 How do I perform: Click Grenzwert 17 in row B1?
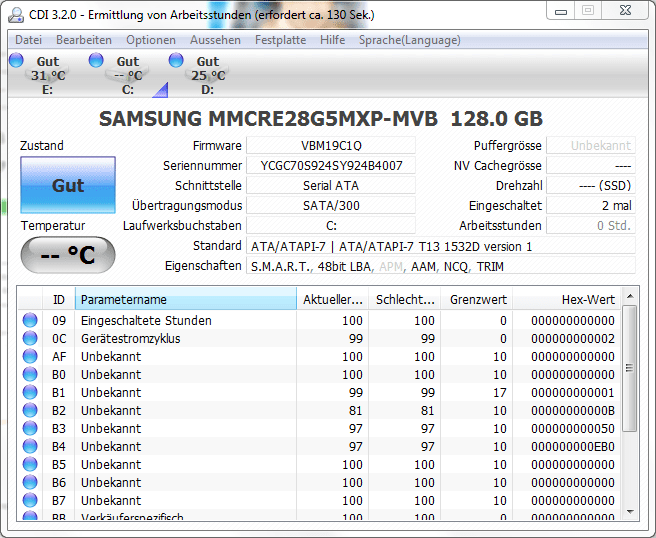(500, 393)
